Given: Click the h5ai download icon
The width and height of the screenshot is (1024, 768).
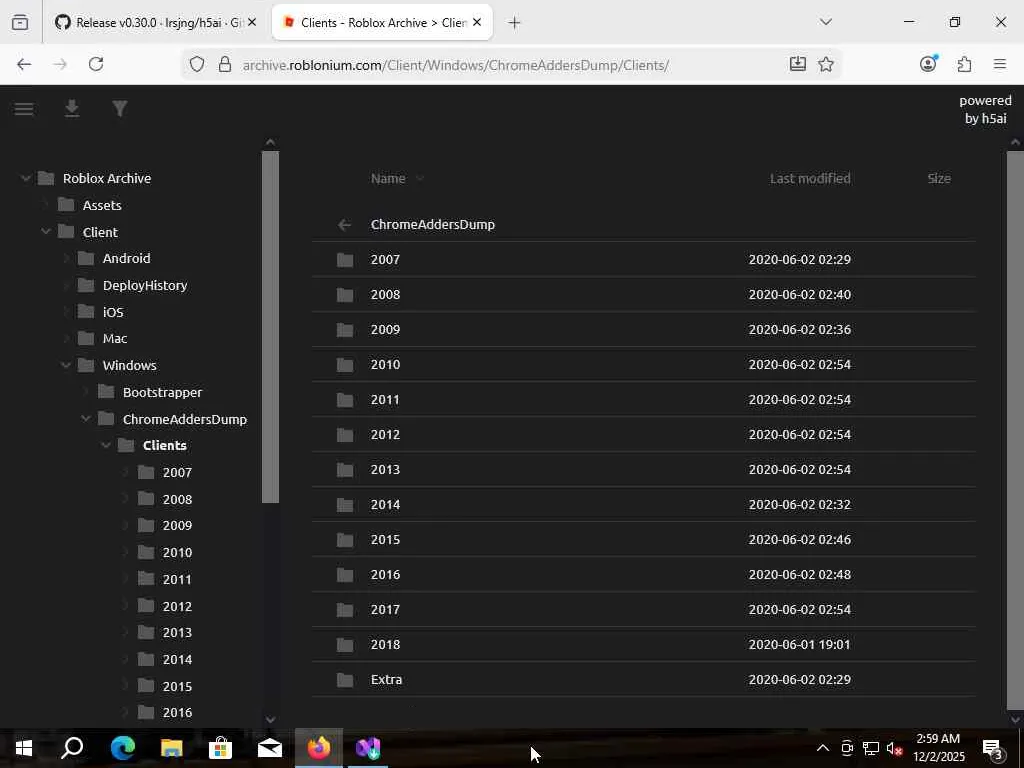Looking at the screenshot, I should pyautogui.click(x=72, y=108).
